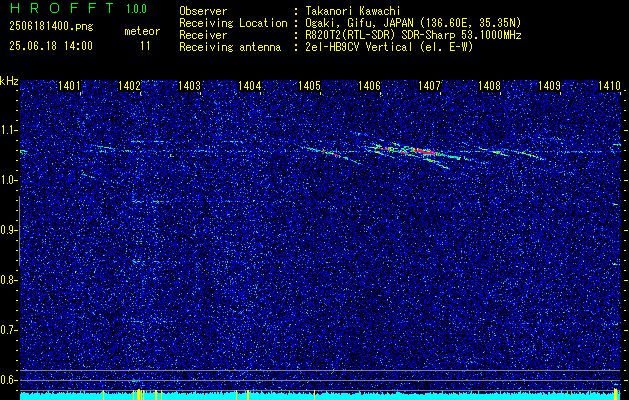The width and height of the screenshot is (629, 400).
Task: Click the 1403 time axis label
Action: pyautogui.click(x=189, y=85)
